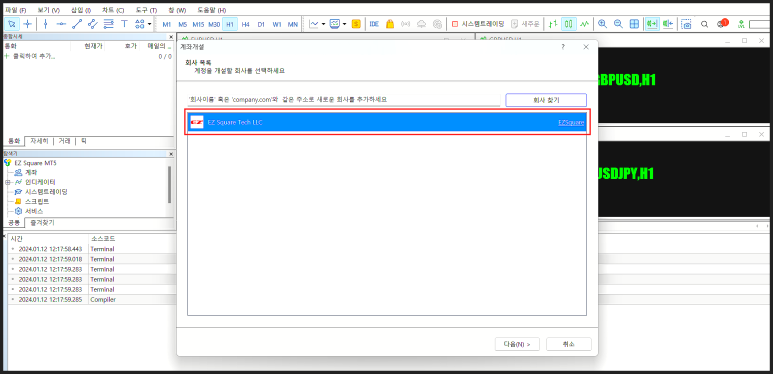The width and height of the screenshot is (773, 374).
Task: Toggle the 시스템트레이딩 algo trading button
Action: click(478, 24)
